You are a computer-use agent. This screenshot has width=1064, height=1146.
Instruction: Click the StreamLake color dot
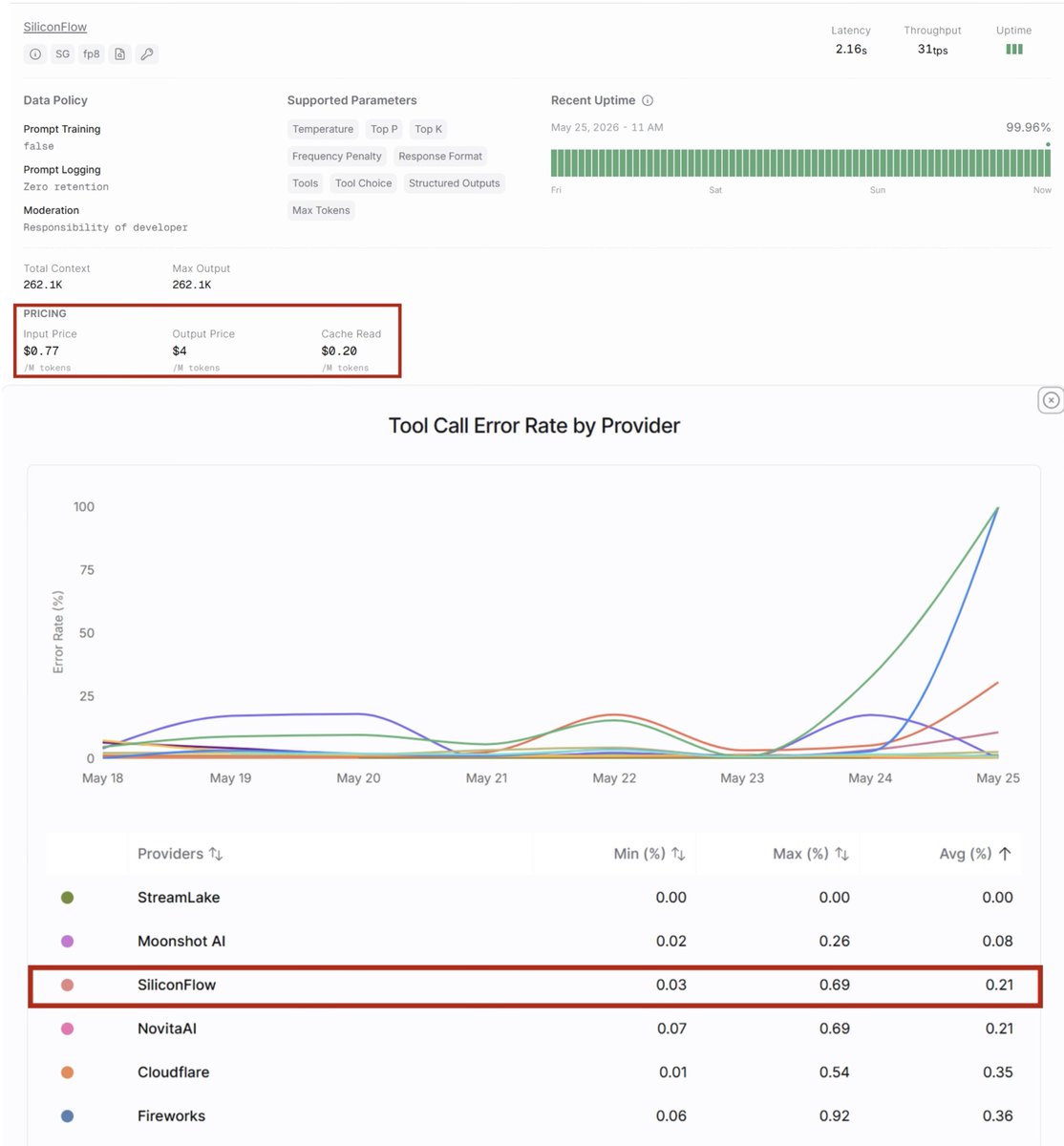67,898
